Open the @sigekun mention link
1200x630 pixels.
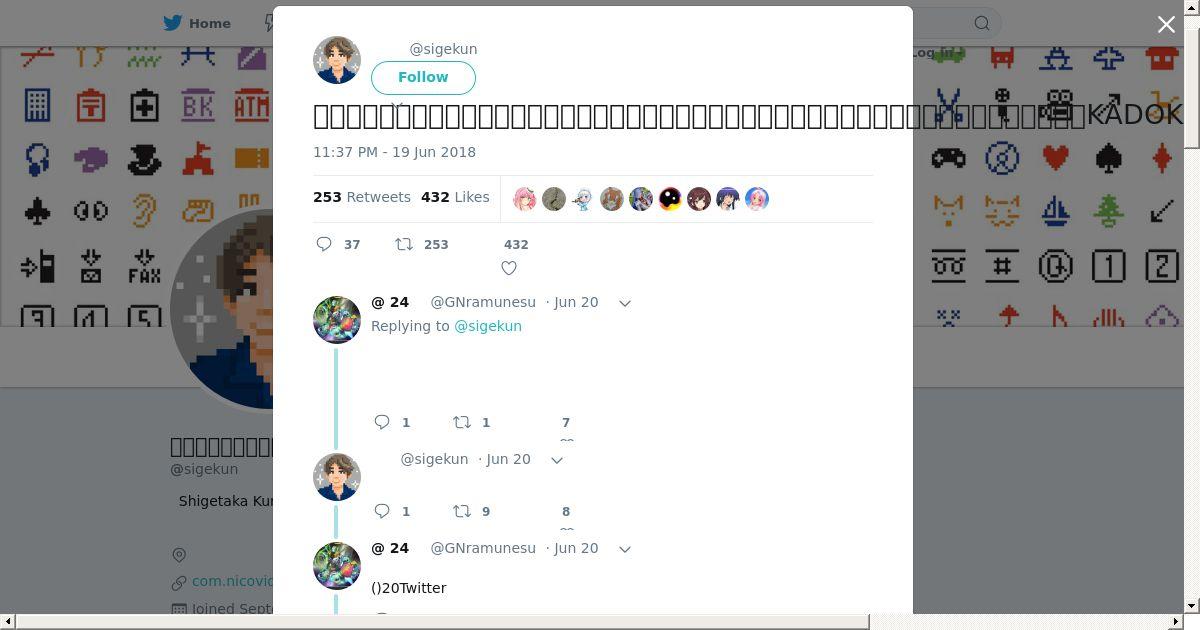pyautogui.click(x=488, y=326)
